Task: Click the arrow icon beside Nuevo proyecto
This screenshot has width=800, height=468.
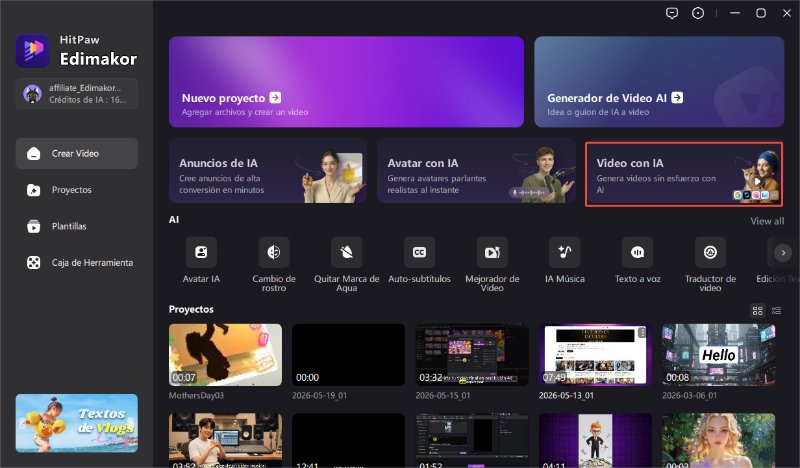Action: pos(275,97)
